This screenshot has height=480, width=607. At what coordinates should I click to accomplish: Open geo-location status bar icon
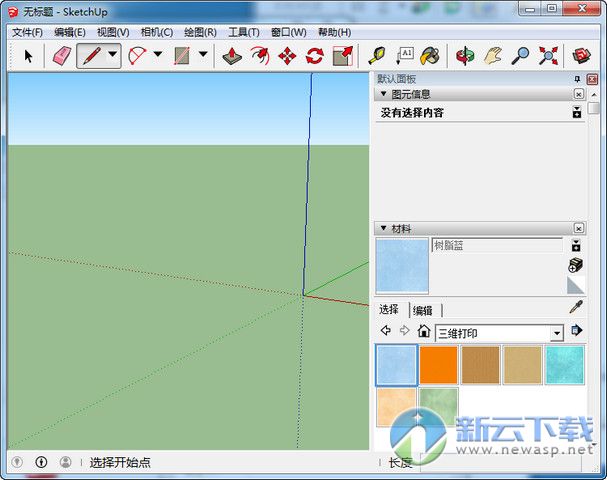click(17, 462)
